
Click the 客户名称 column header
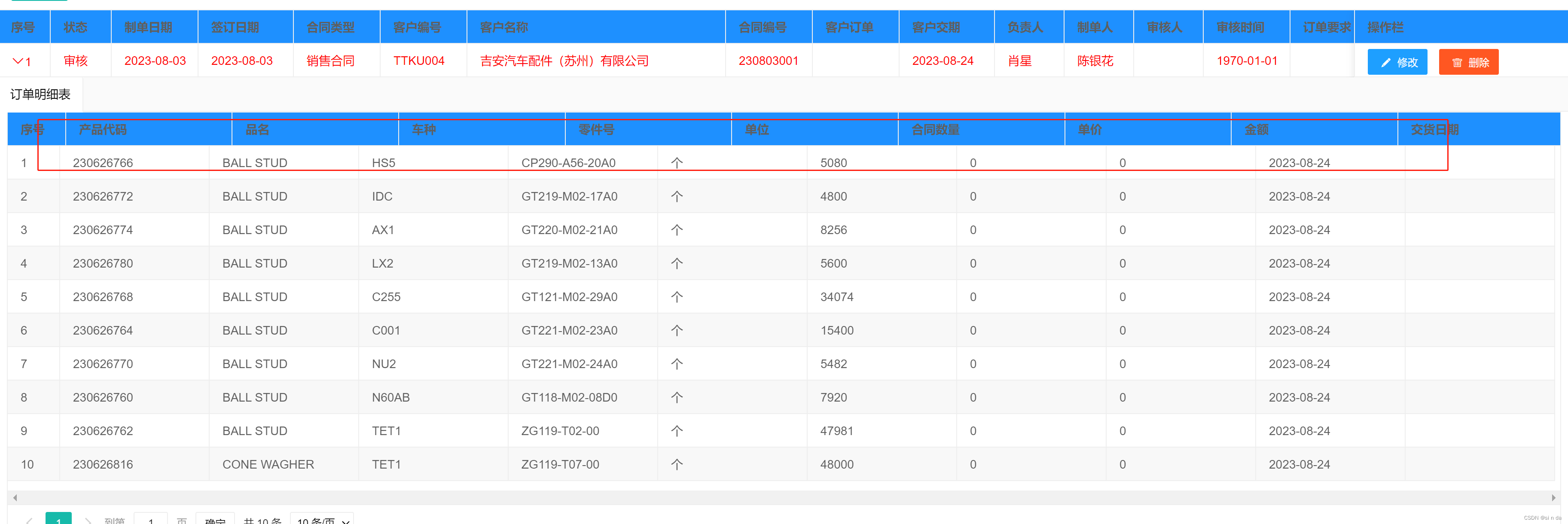(x=504, y=27)
